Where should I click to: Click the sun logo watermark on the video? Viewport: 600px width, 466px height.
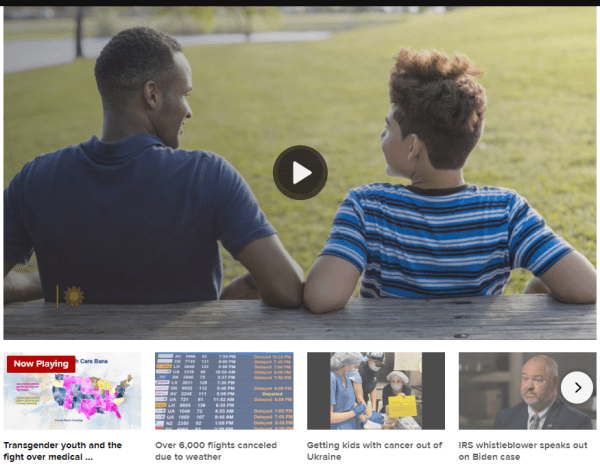tap(71, 296)
